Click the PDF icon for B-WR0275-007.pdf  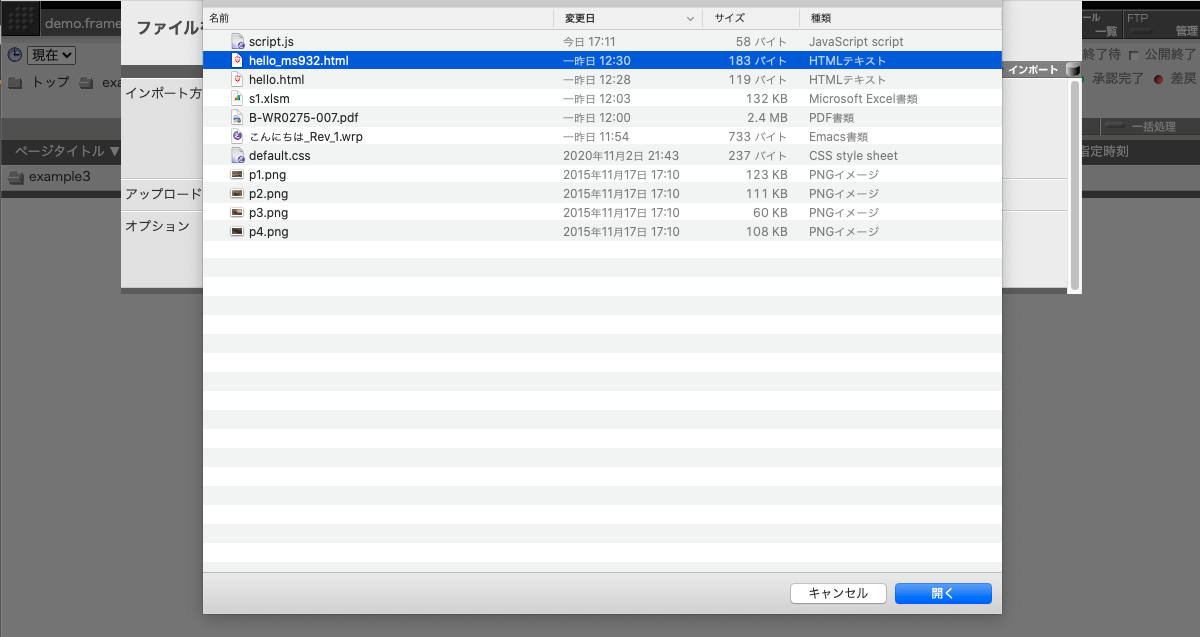(237, 117)
